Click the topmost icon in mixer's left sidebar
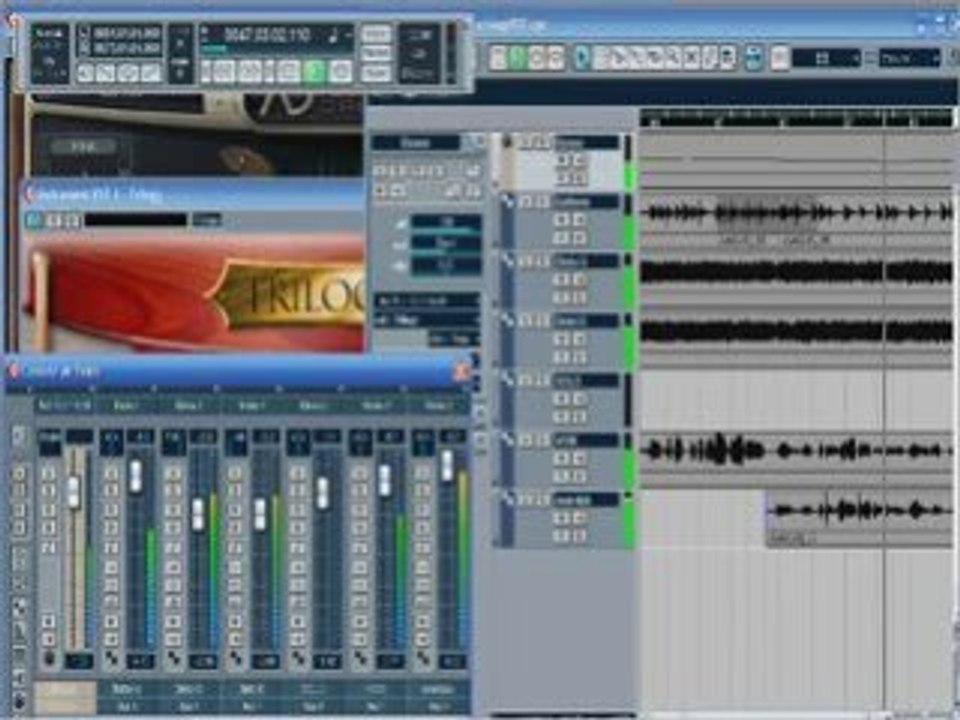960x720 pixels. [x=18, y=435]
